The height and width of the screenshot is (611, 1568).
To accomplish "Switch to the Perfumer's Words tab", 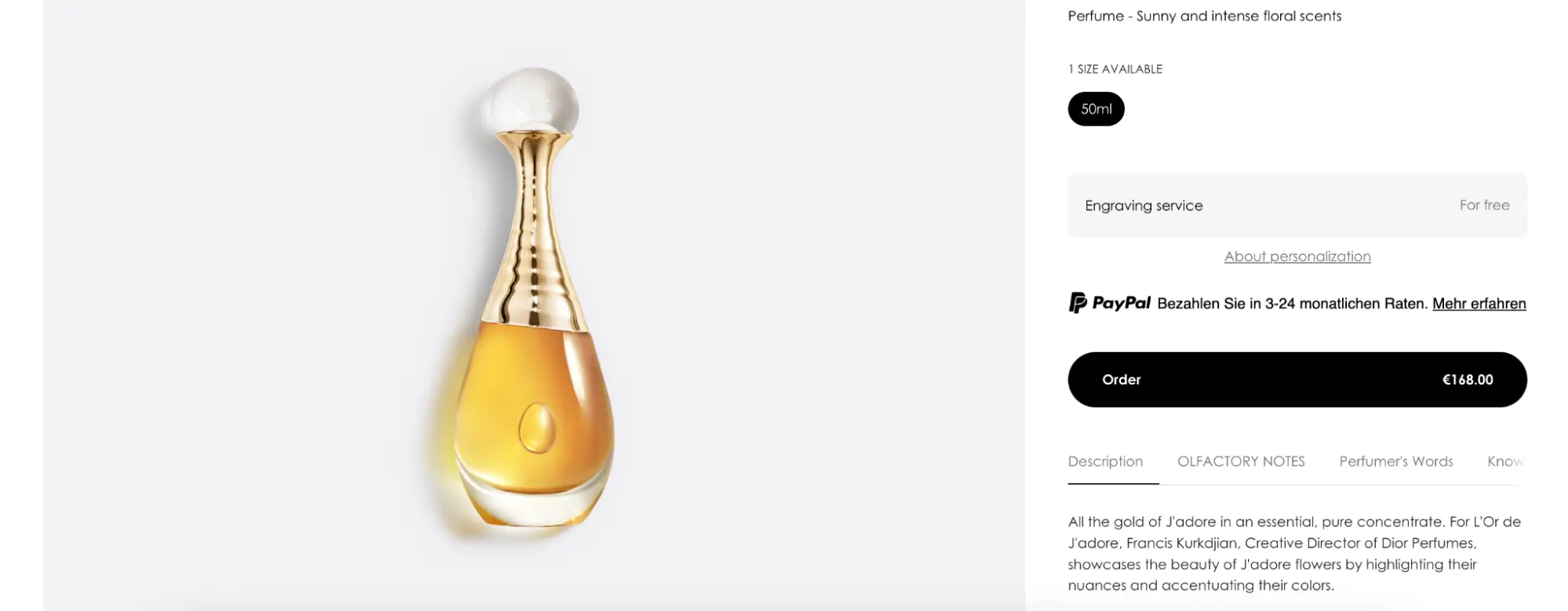I will [x=1395, y=461].
